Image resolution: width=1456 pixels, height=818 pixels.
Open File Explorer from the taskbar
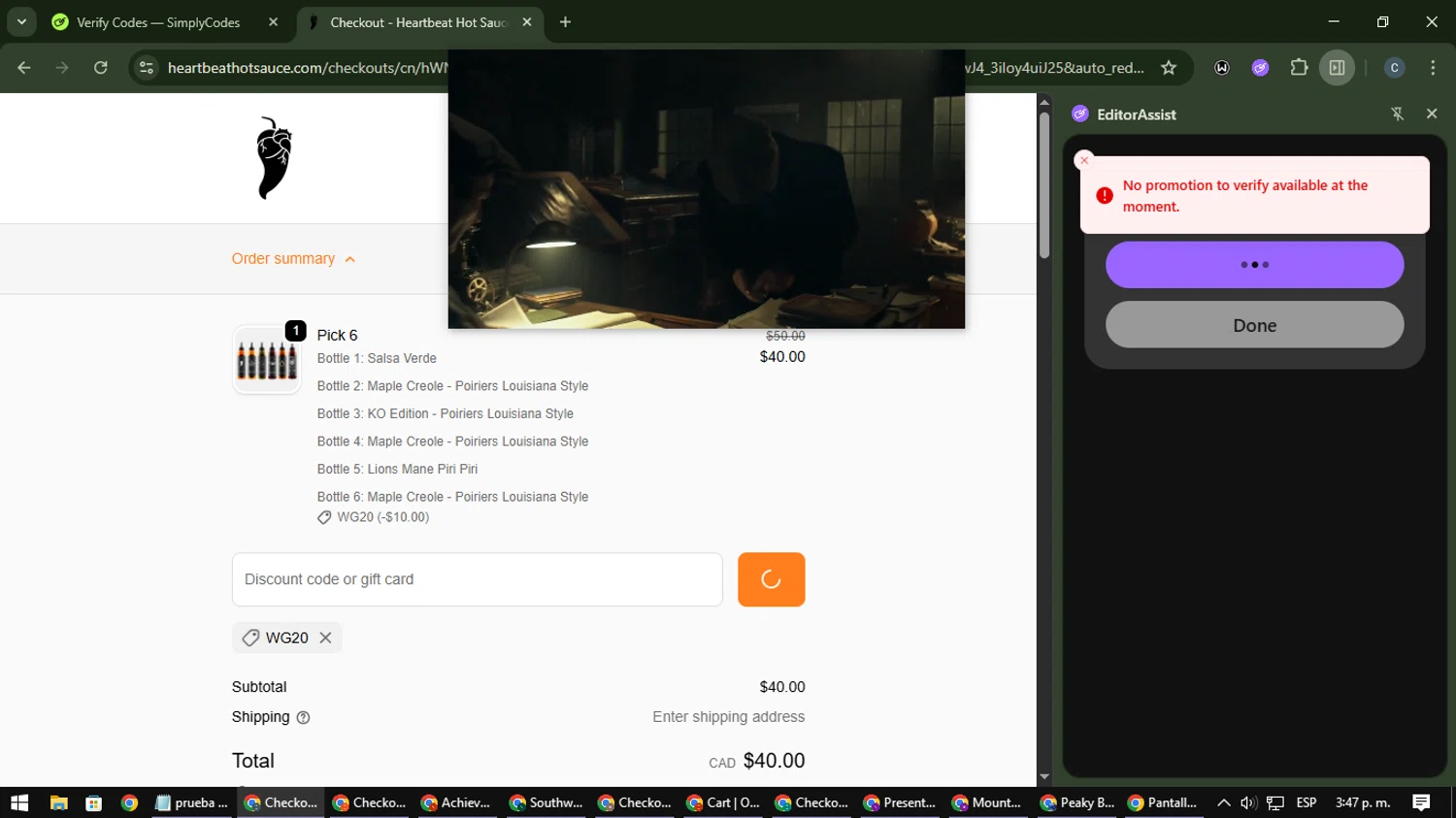point(58,802)
